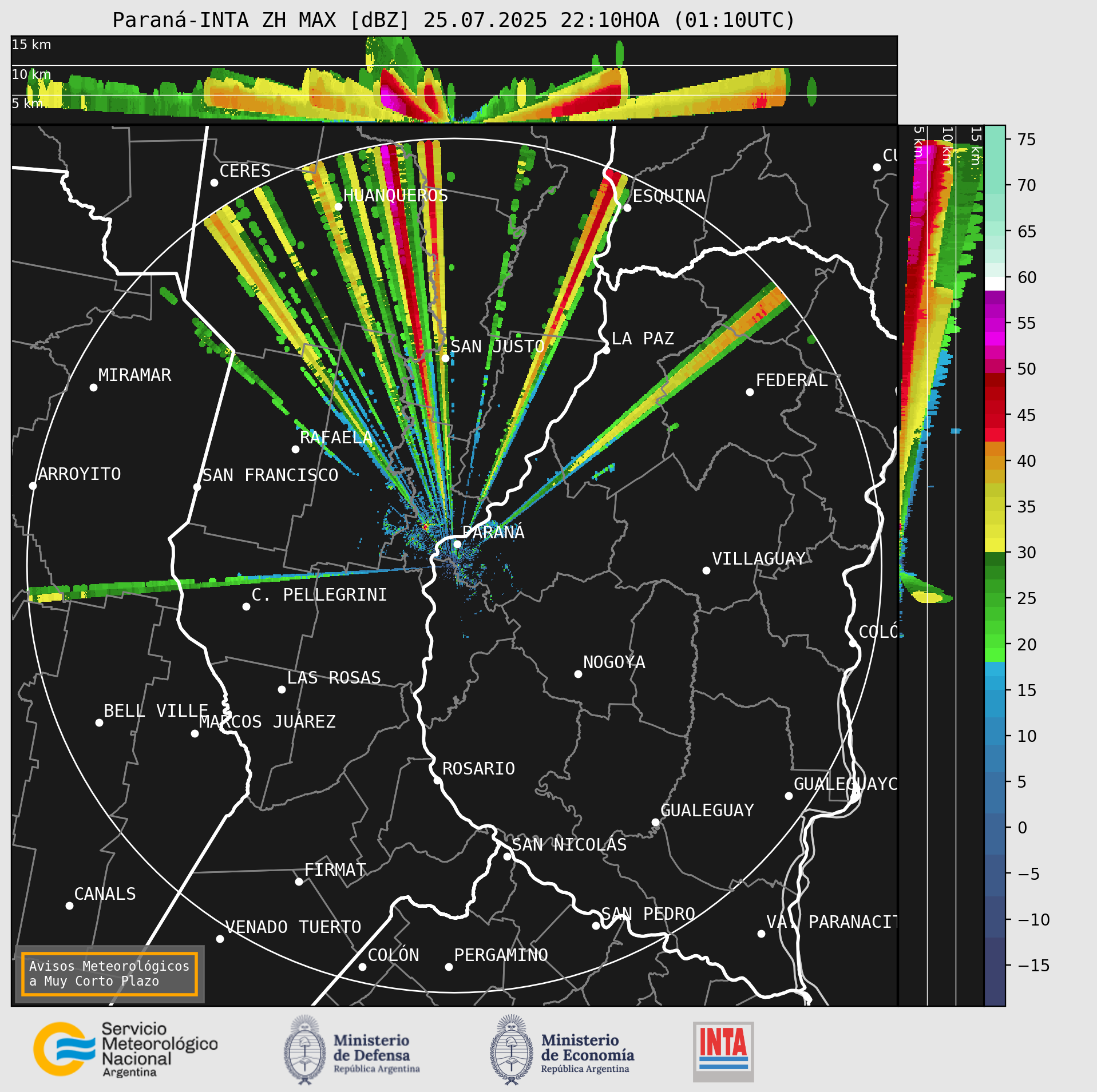Click the BELL VILLE city label
Screen dimensions: 1097x1092
coord(156,711)
